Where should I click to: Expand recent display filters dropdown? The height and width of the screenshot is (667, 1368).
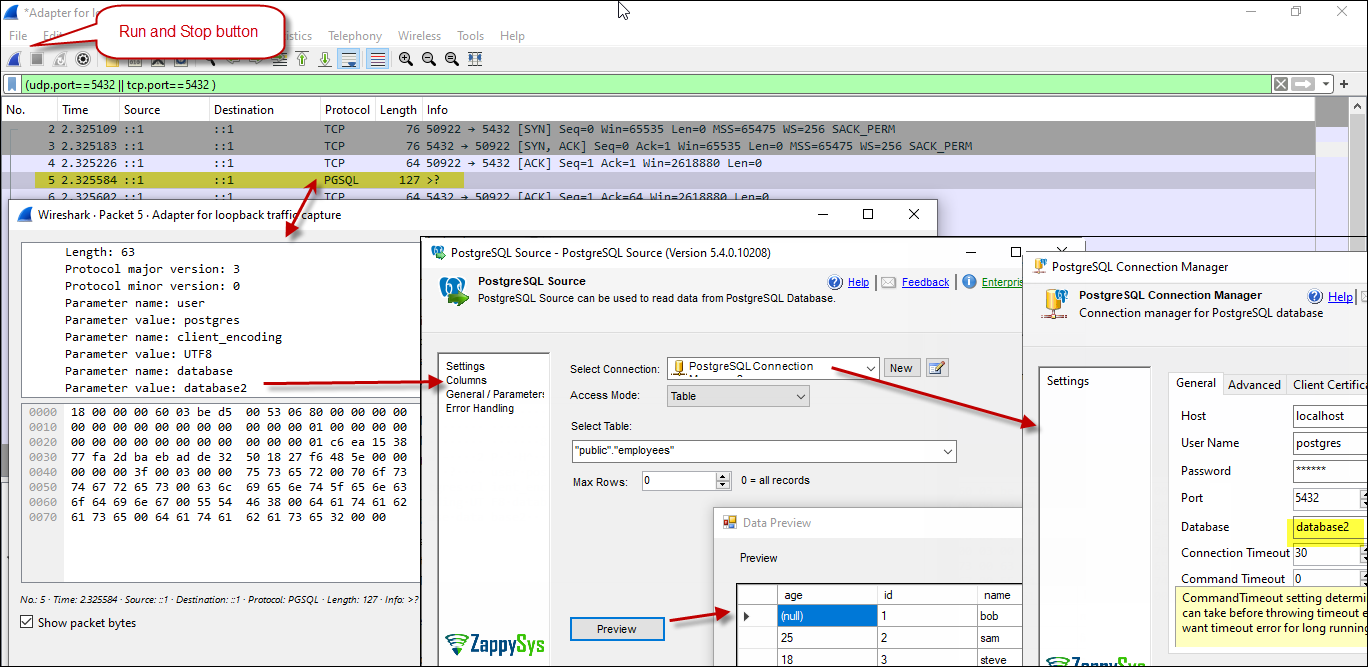[1325, 84]
